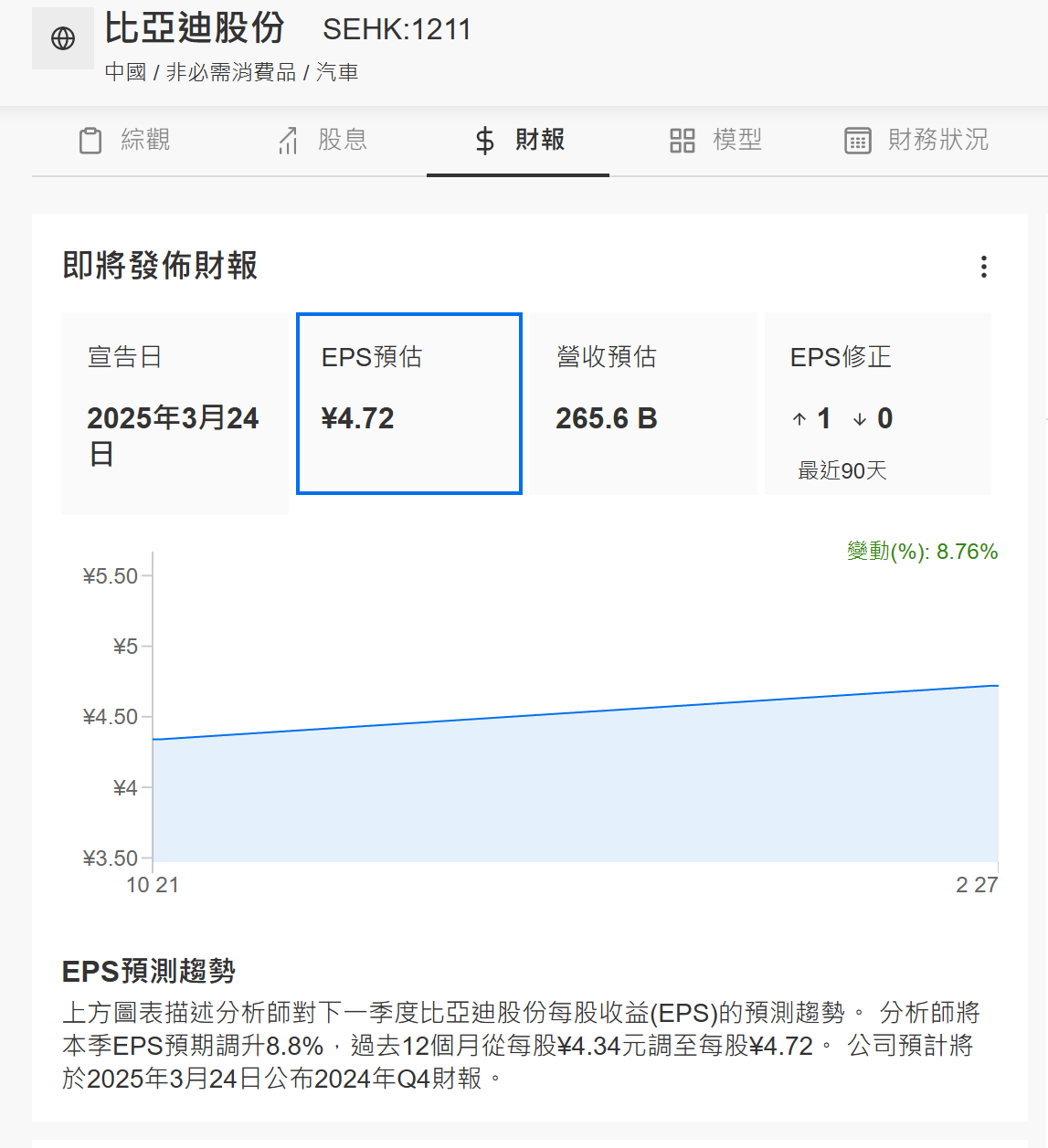Switch to the 股息 tab

[x=322, y=141]
